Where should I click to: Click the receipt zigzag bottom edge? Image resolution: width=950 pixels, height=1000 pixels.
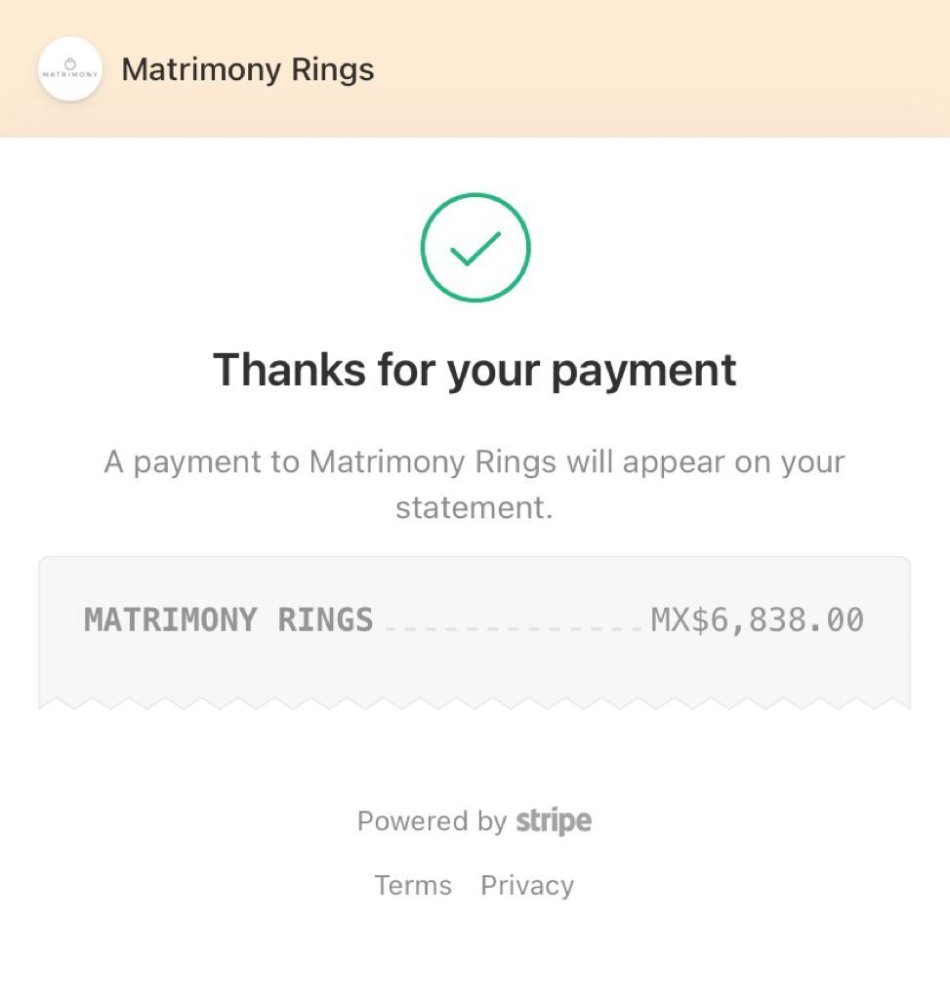(474, 703)
